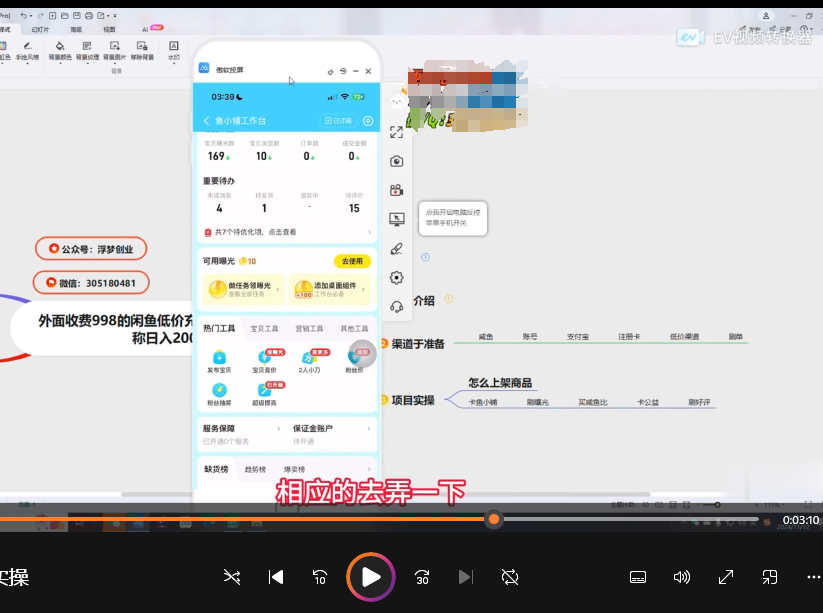This screenshot has height=613, width=823.
Task: Open a file using the folder icon
Action: click(65, 16)
